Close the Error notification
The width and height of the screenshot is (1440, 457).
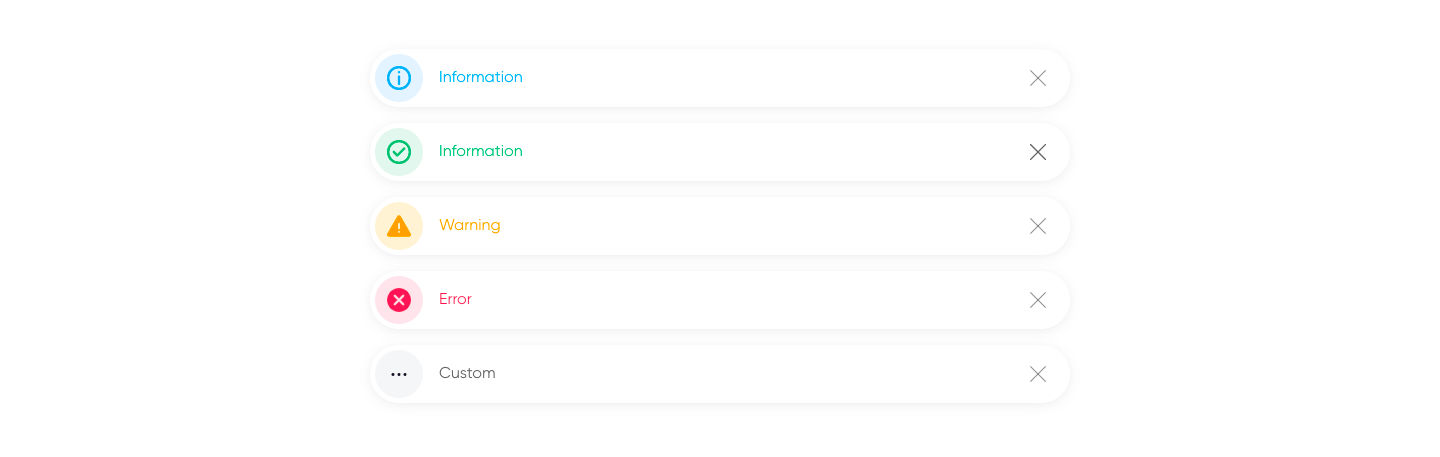click(1038, 300)
